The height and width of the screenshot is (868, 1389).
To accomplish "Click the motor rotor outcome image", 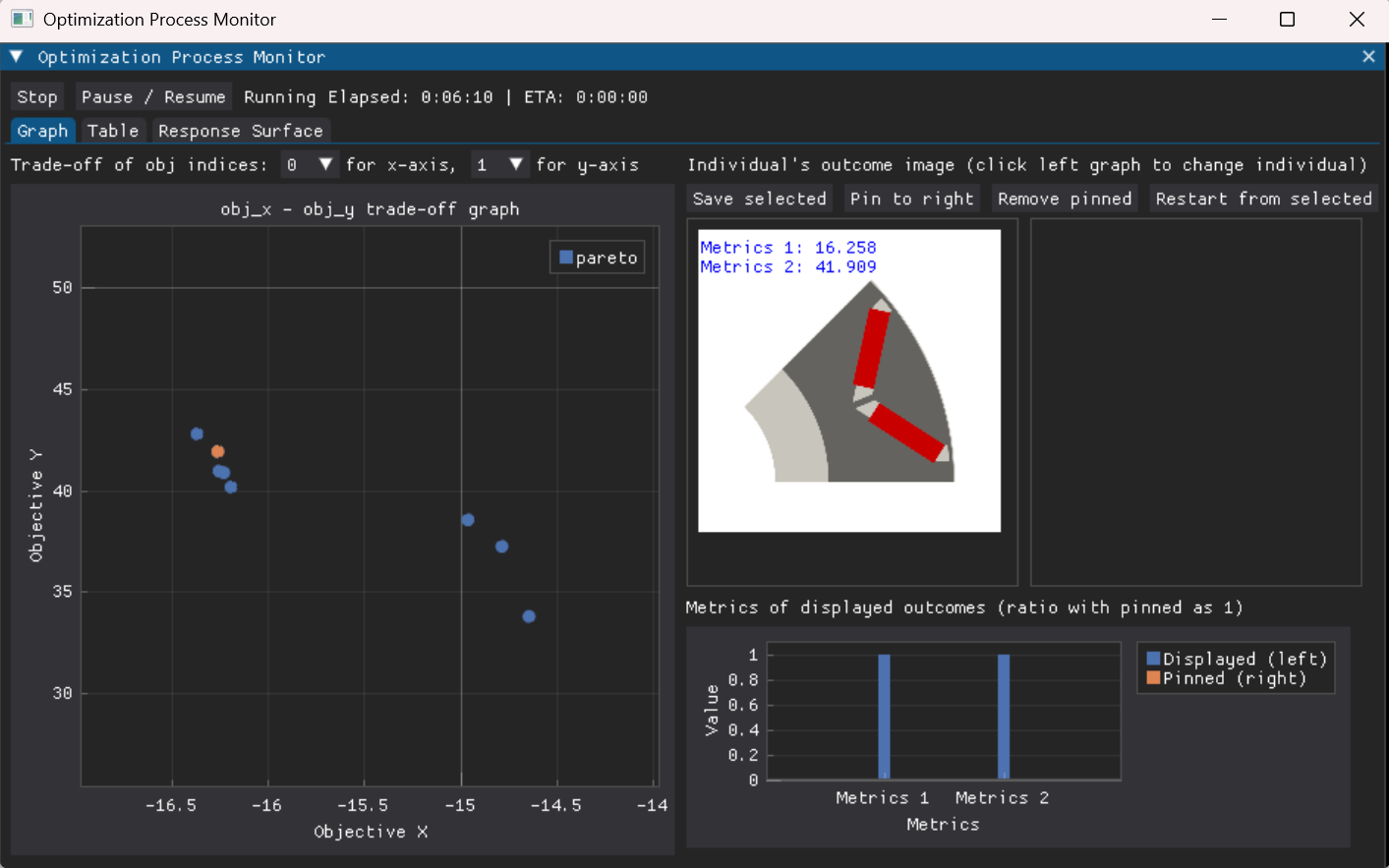I will (849, 381).
